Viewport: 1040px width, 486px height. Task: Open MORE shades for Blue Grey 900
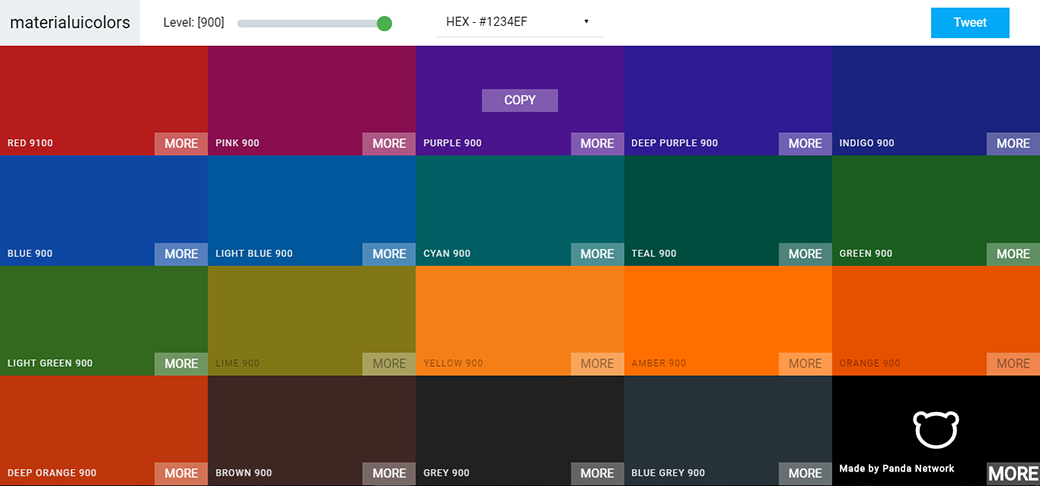point(805,474)
